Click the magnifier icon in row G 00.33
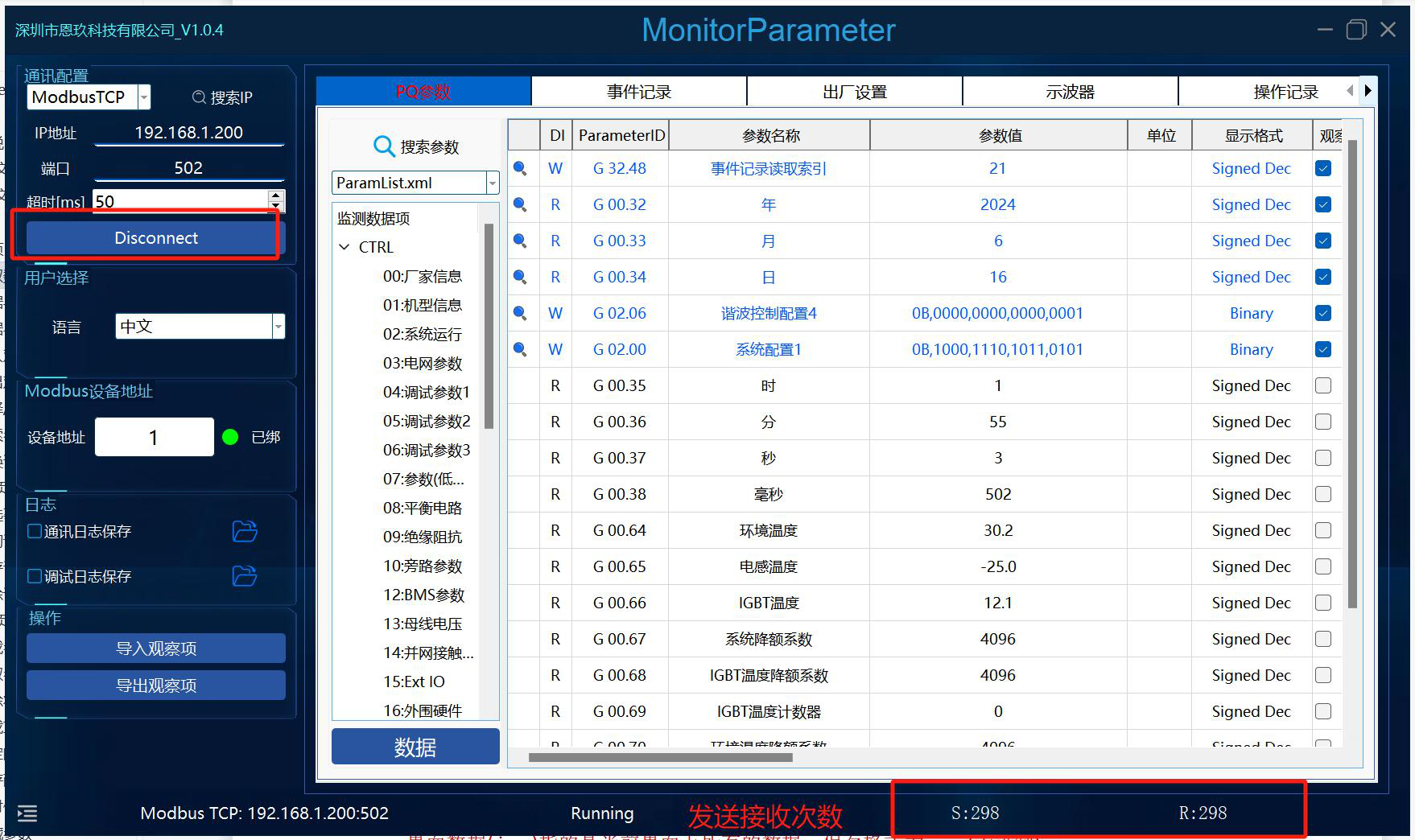 [521, 241]
